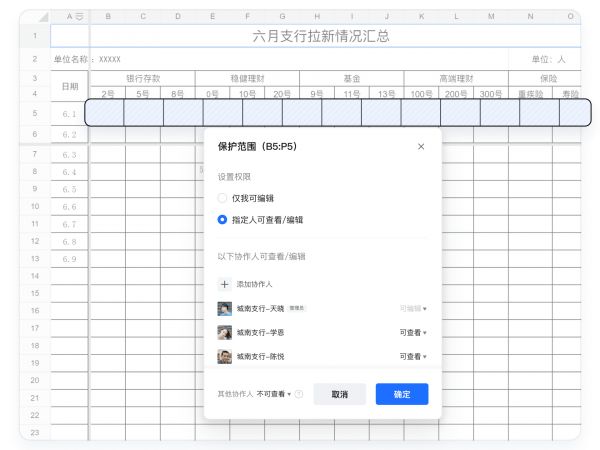Click the title cell 六月支行拉新情况汇总
600x450 pixels.
click(x=320, y=37)
